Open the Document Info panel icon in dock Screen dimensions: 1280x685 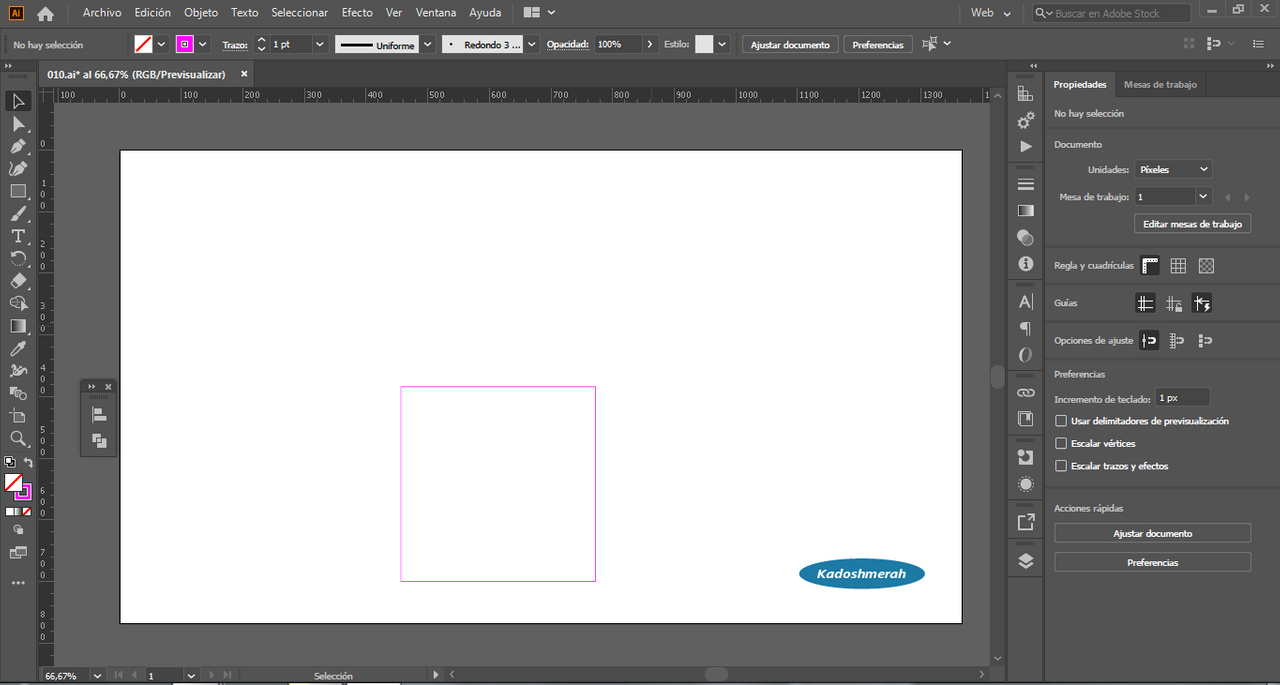pyautogui.click(x=1025, y=264)
